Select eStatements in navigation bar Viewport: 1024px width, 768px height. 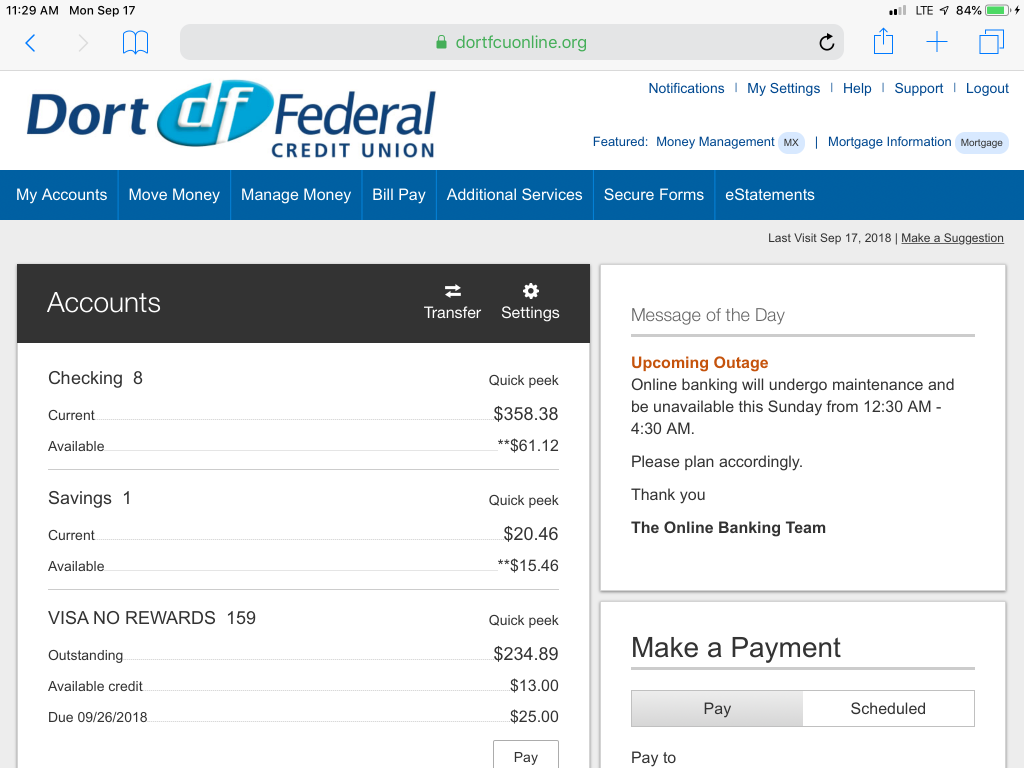click(769, 195)
